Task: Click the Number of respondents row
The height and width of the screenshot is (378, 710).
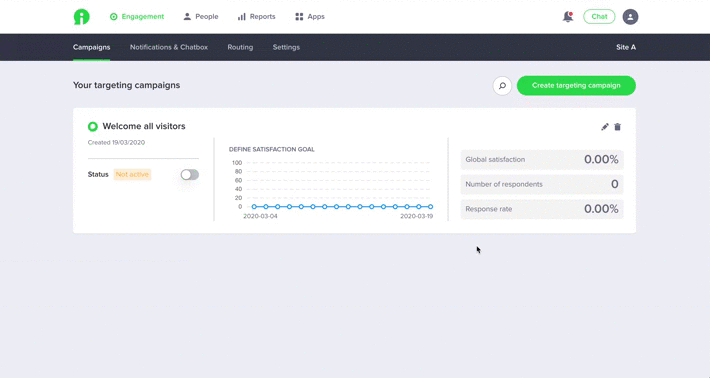Action: pyautogui.click(x=542, y=184)
